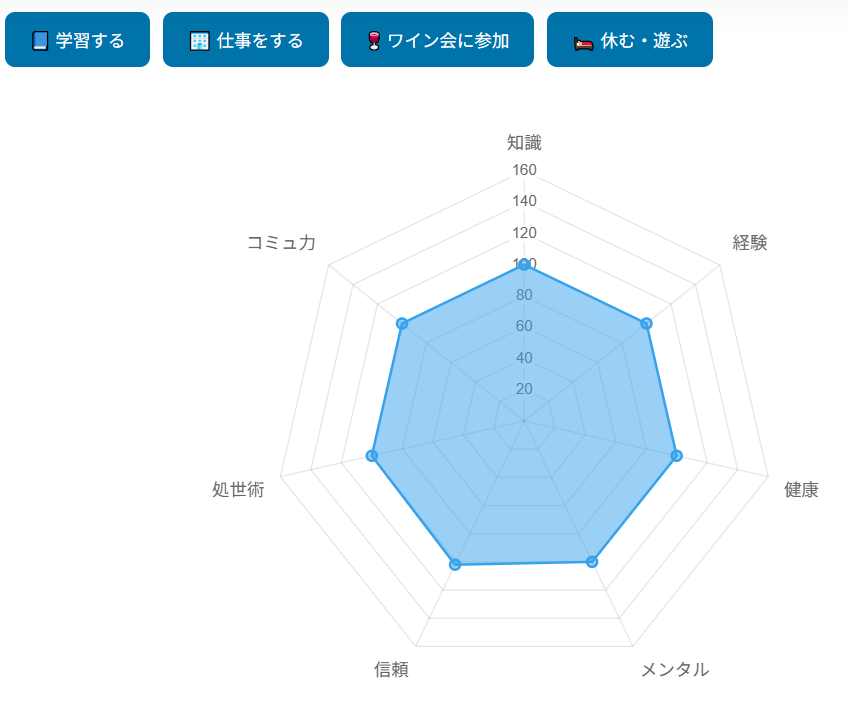Click the コミュ力 axis label

(x=281, y=242)
